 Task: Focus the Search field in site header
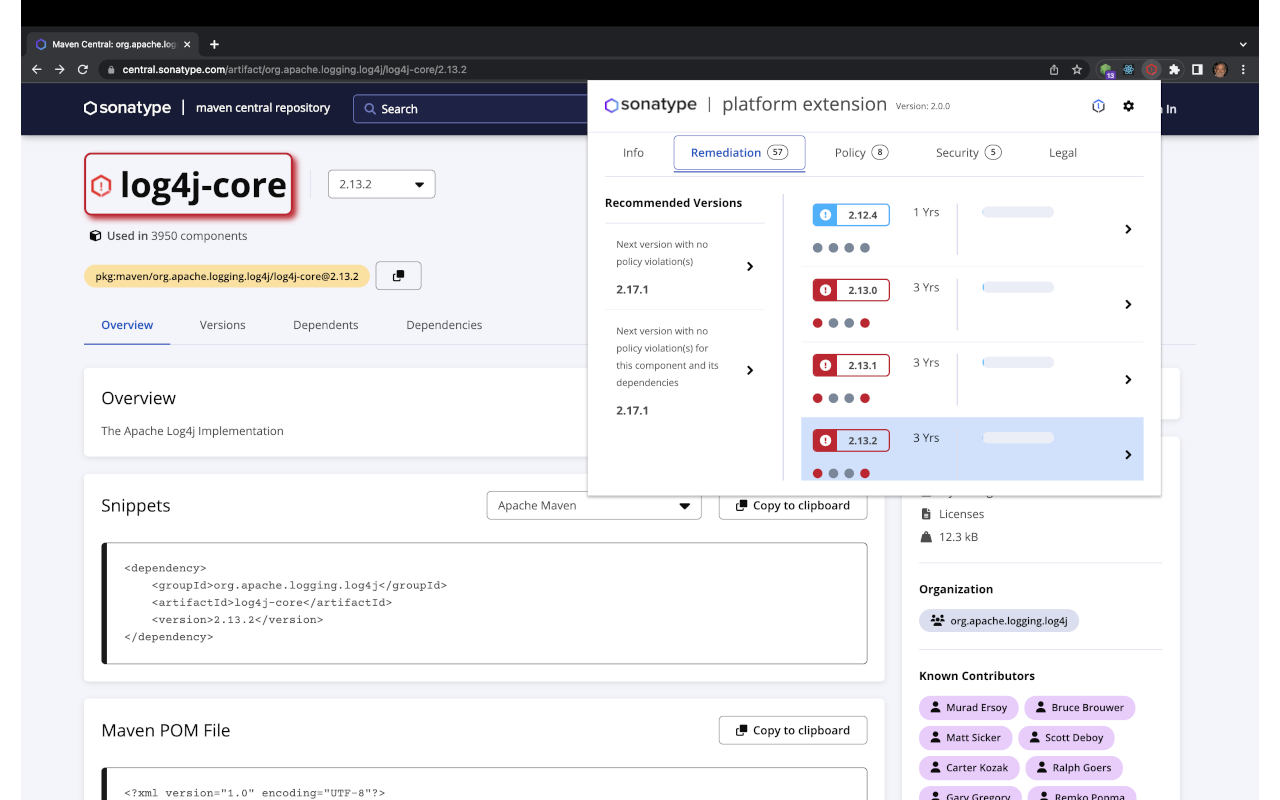(470, 109)
